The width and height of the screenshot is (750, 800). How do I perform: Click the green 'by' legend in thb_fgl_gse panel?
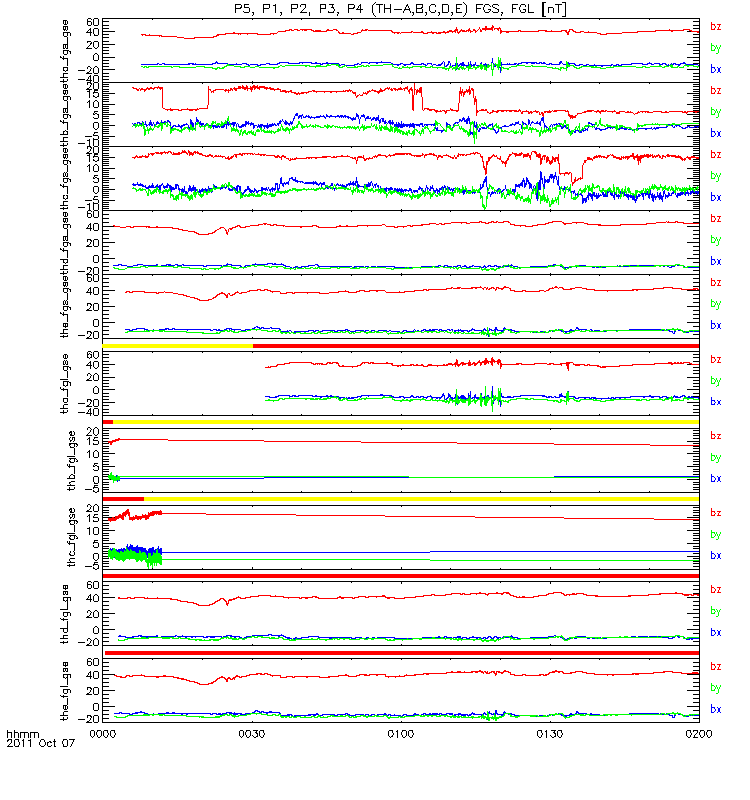pos(716,458)
